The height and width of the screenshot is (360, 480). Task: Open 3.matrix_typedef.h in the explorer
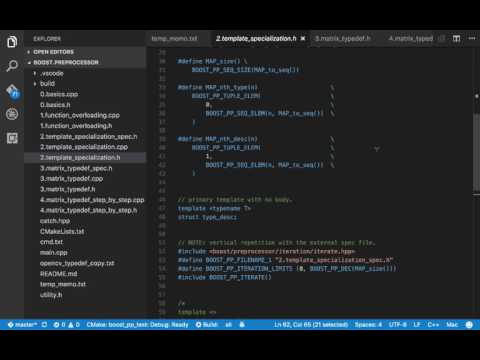67,189
